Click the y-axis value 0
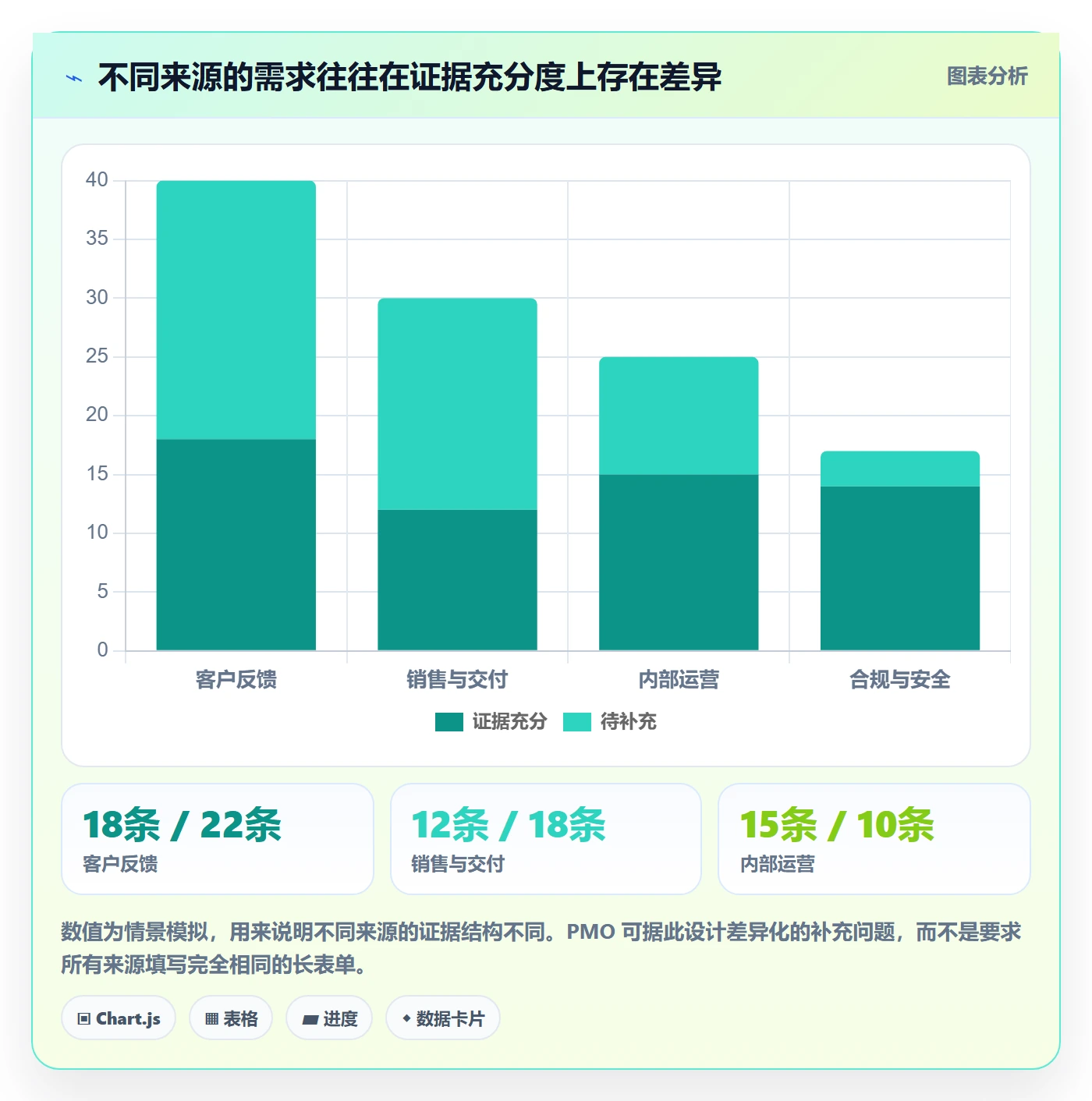The image size is (1092, 1101). (102, 650)
